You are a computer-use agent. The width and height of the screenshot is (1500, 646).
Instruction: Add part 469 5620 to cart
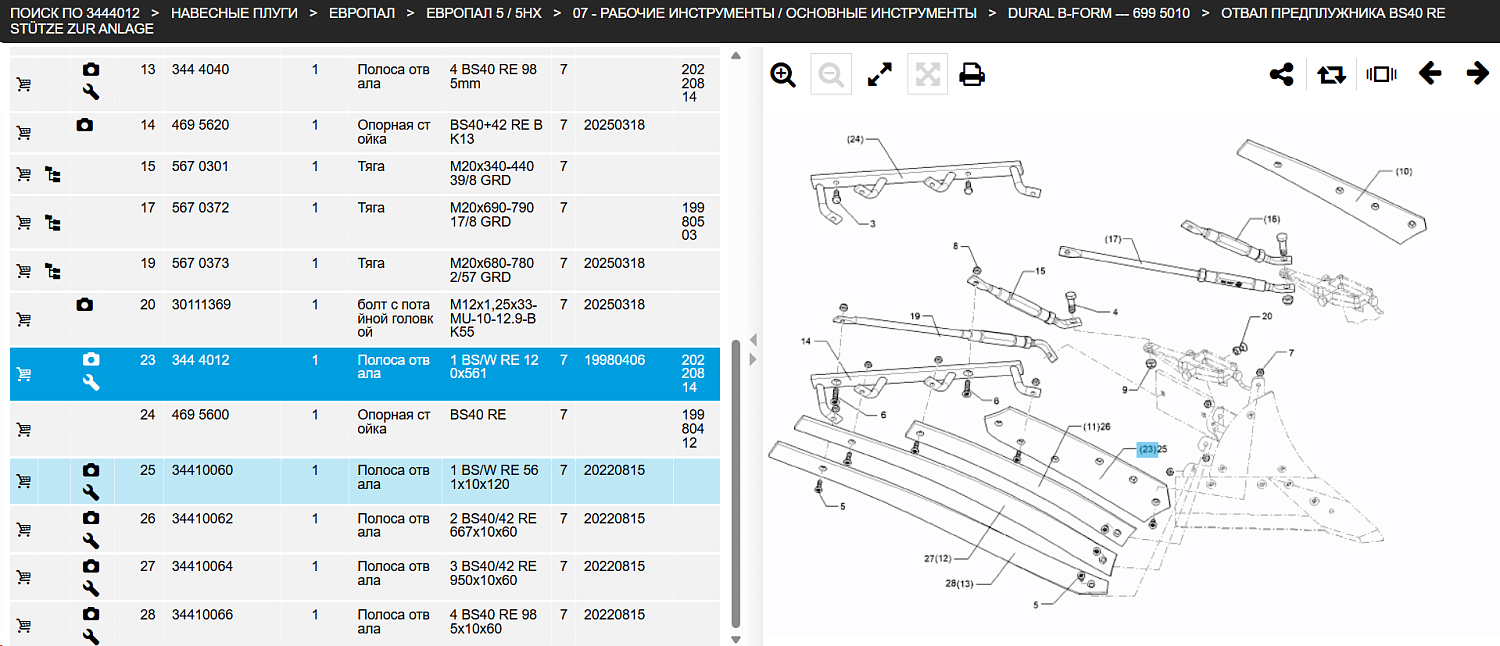click(24, 133)
